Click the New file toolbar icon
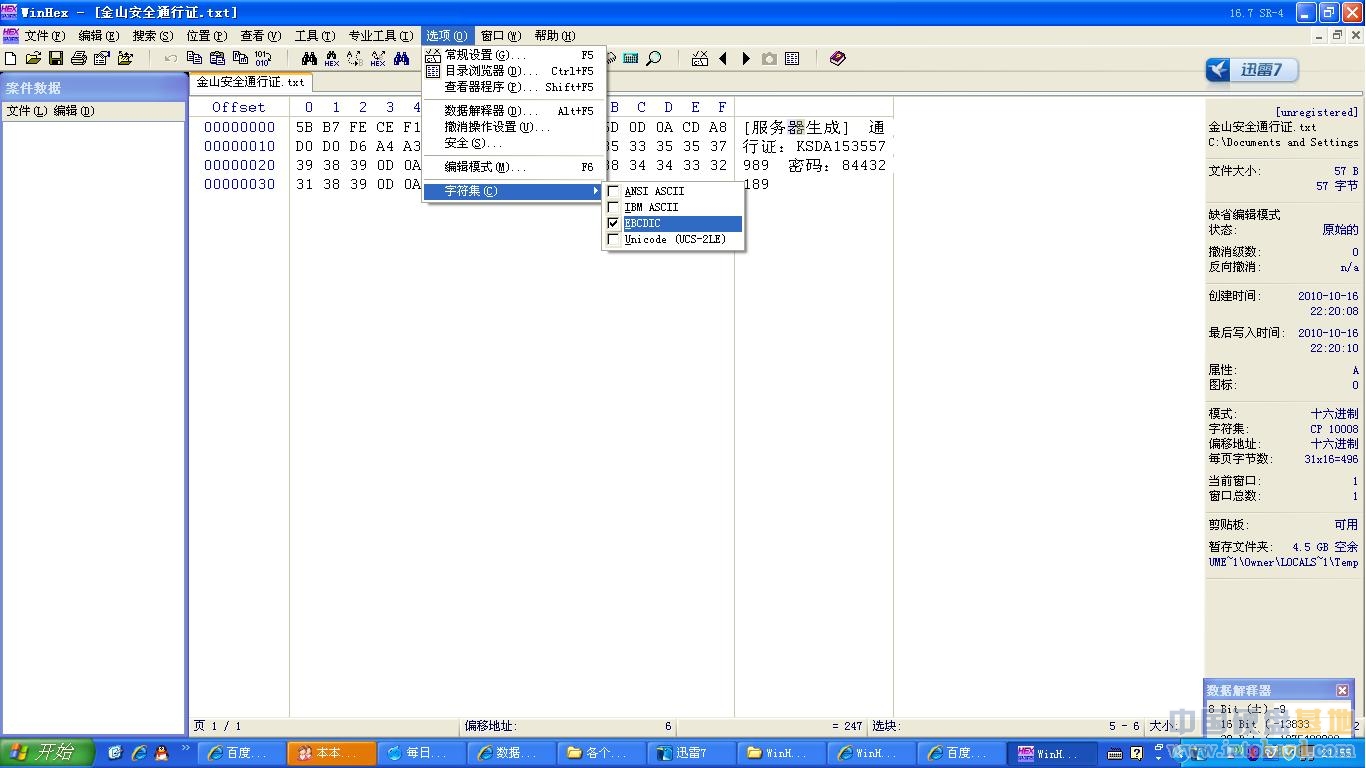Image resolution: width=1366 pixels, height=768 pixels. coord(11,59)
